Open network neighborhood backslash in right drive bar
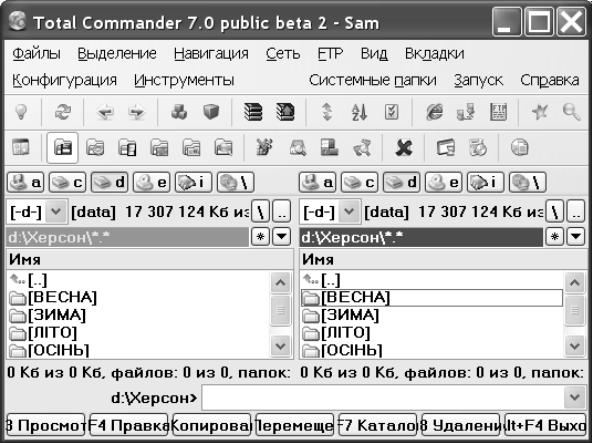This screenshot has width=592, height=443. (528, 183)
